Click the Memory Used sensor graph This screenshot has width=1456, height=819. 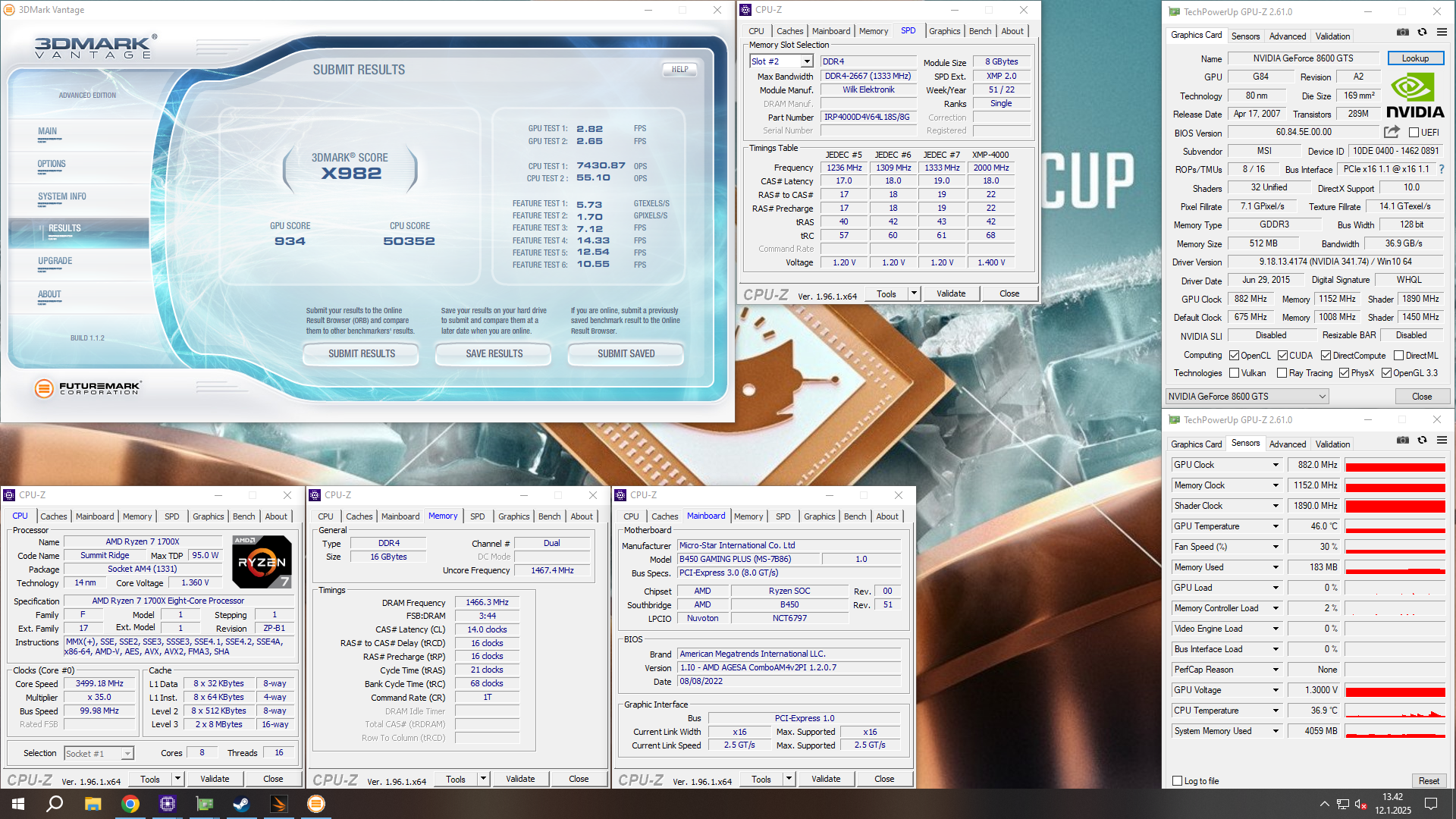tap(1395, 567)
